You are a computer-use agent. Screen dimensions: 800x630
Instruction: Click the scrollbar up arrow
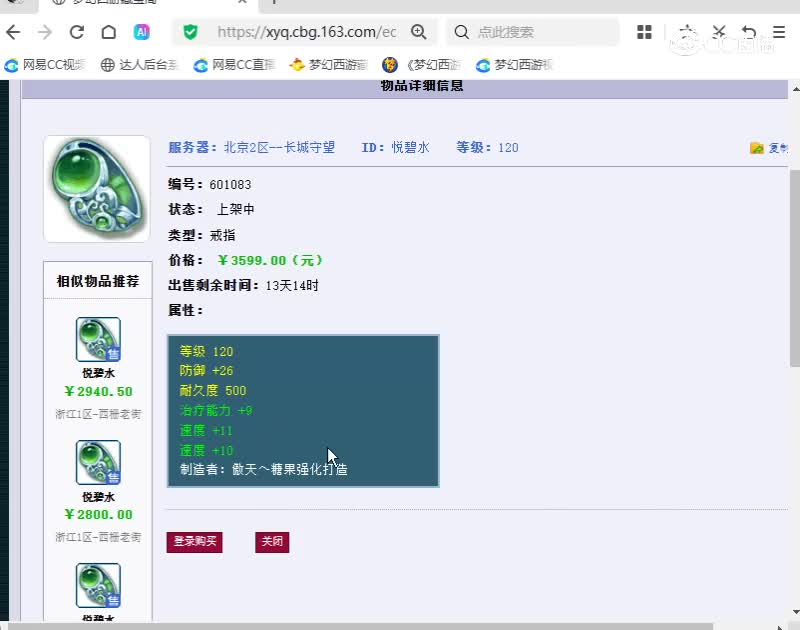795,89
